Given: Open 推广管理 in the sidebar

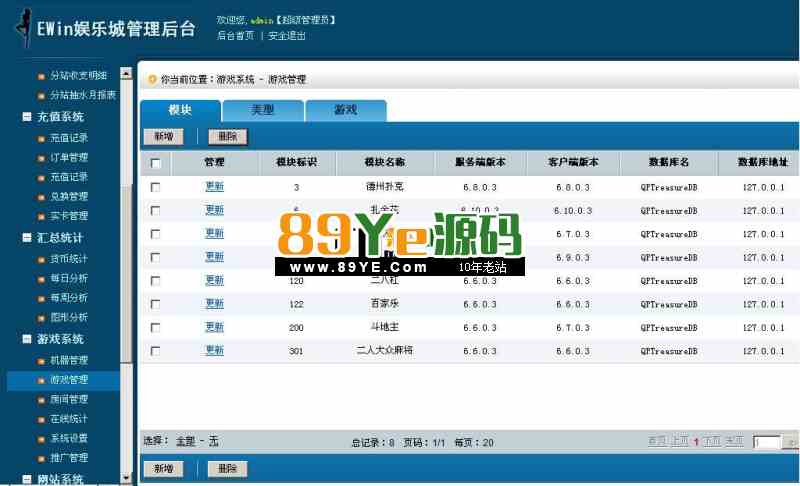Looking at the screenshot, I should click(69, 457).
